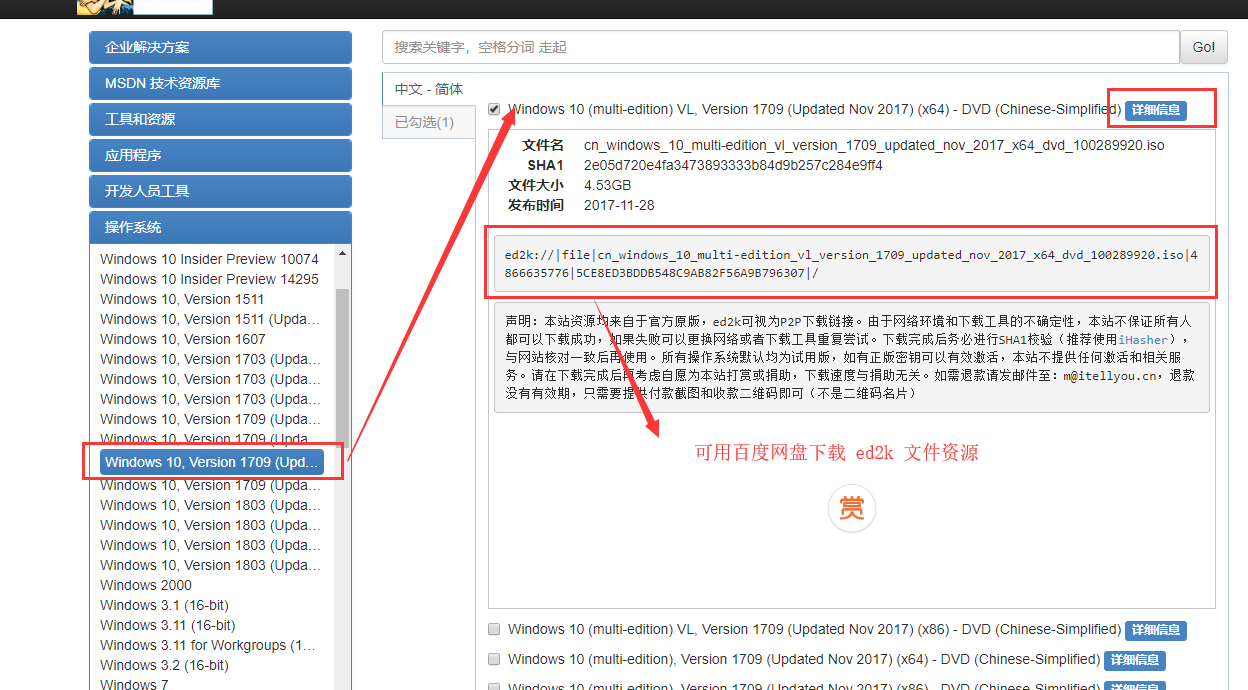The width and height of the screenshot is (1248, 690).
Task: Click the ISO file name value
Action: pyautogui.click(x=874, y=145)
